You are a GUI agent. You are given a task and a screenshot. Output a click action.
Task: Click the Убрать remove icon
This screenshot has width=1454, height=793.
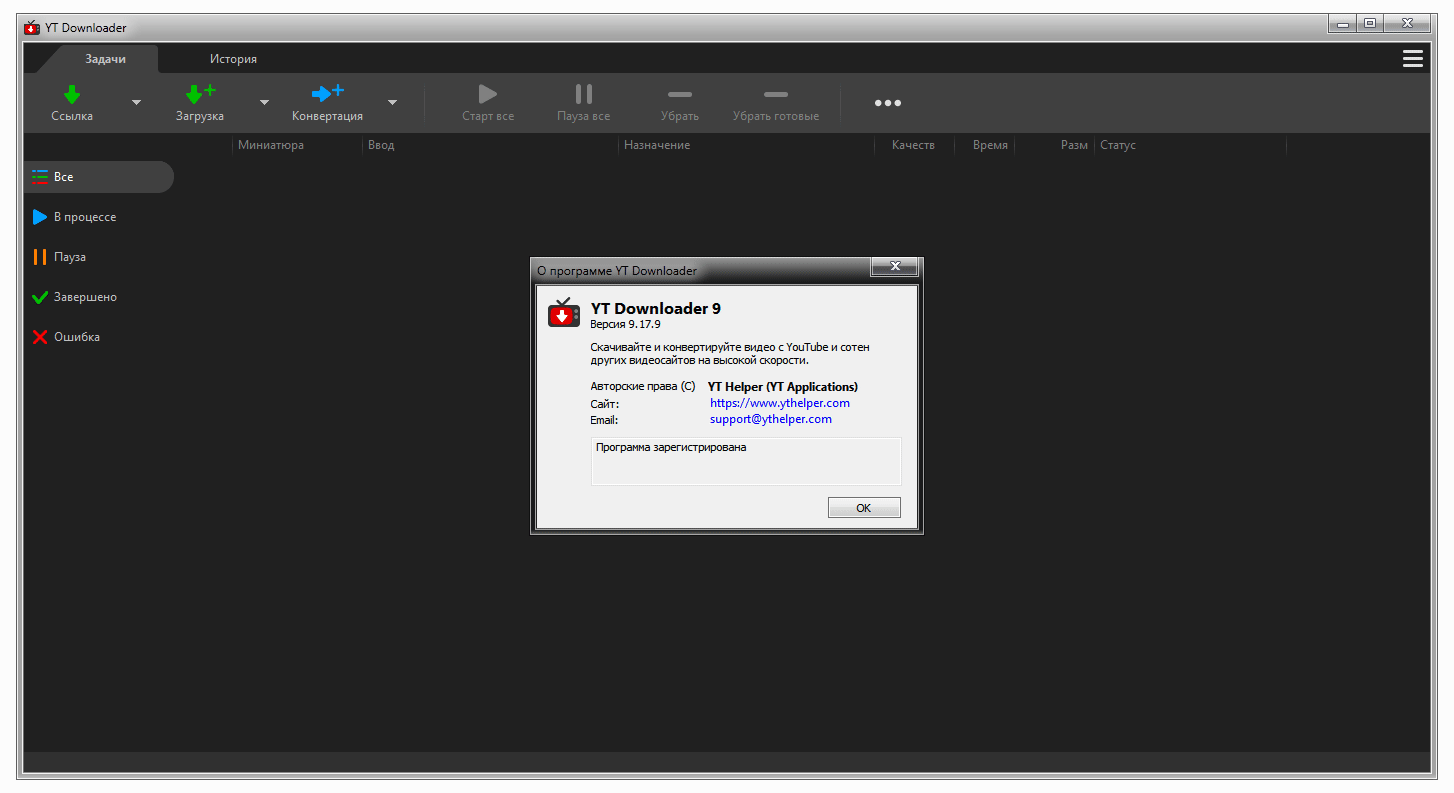click(x=680, y=95)
